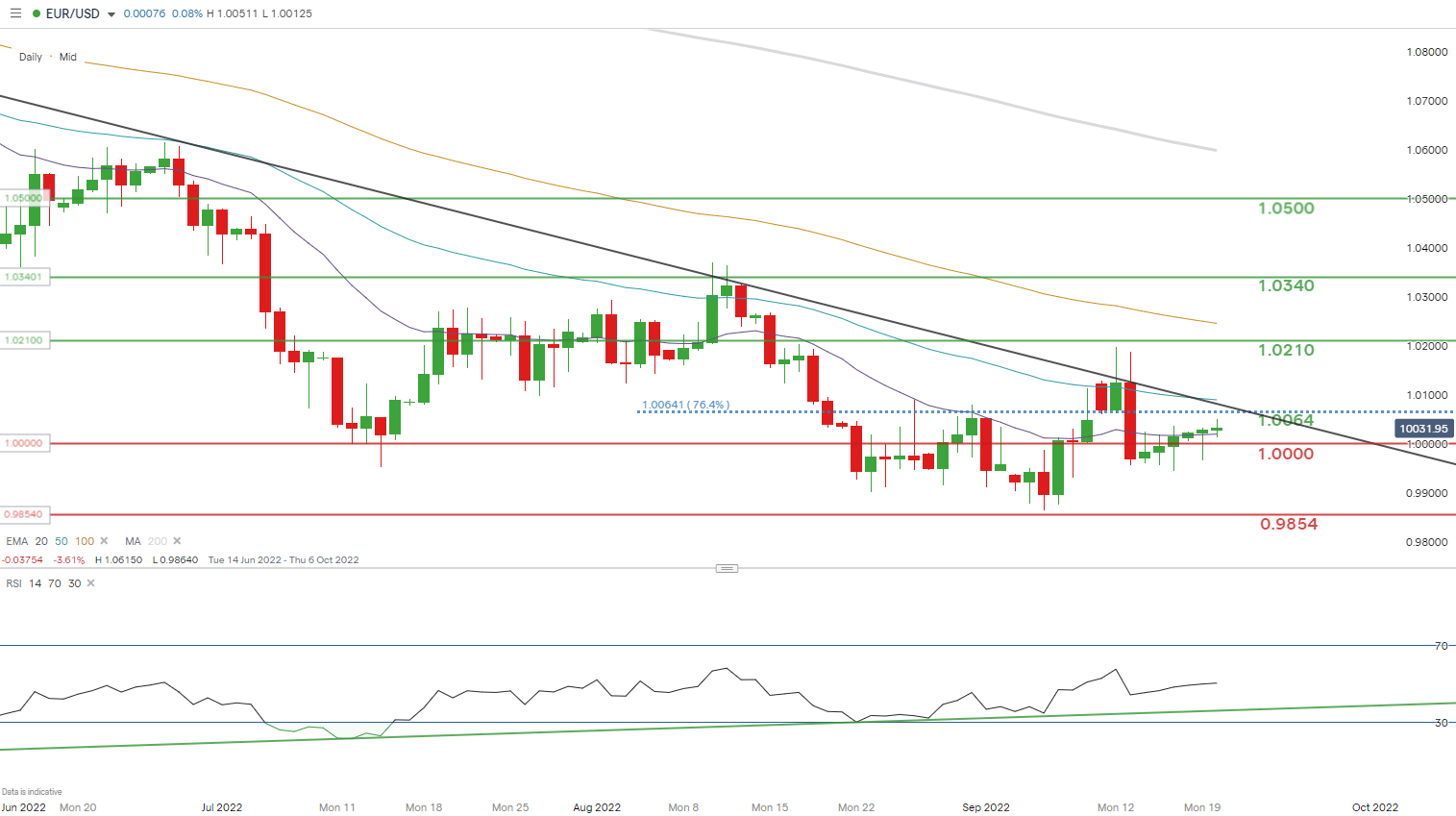Screen dimensions: 1456x816
Task: Open the hamburger menu icon
Action: pos(14,13)
